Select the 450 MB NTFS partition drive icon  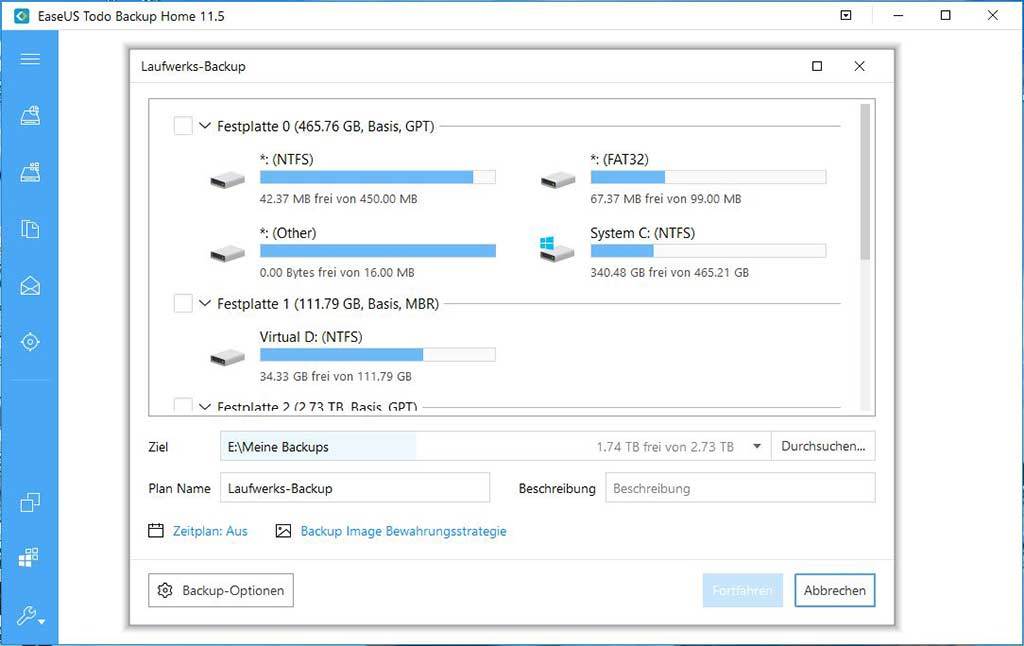click(227, 181)
